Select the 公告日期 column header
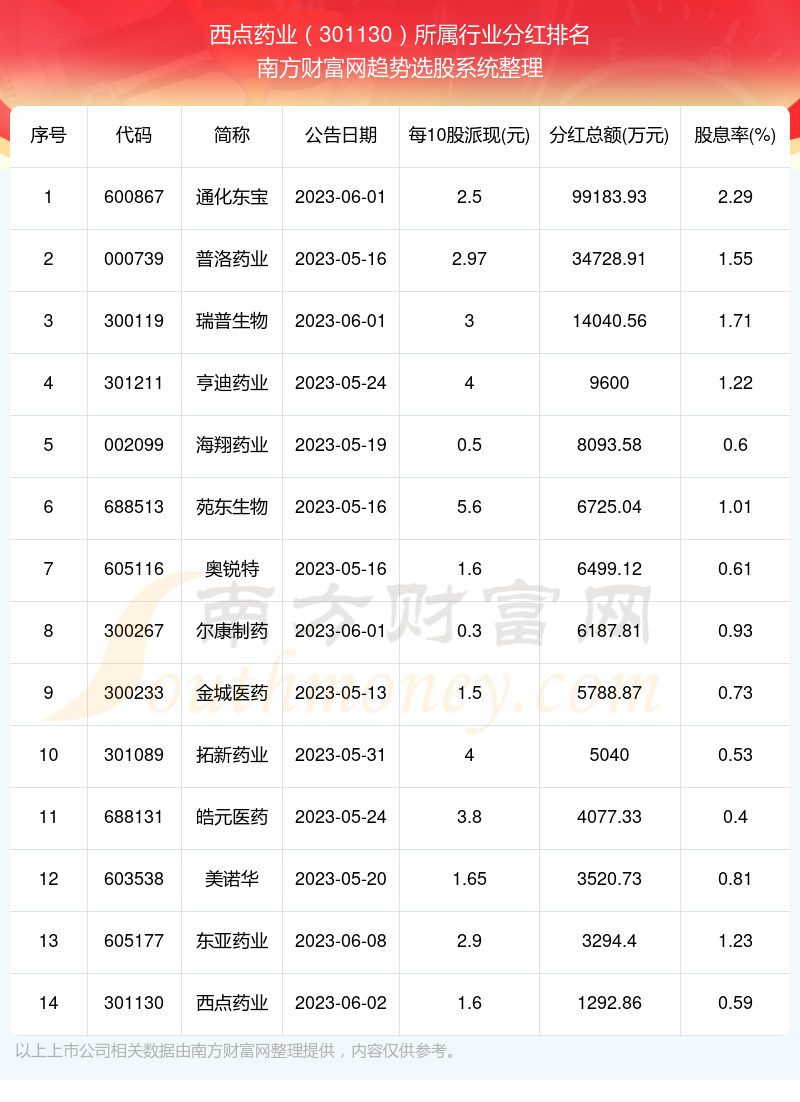Screen dimensions: 800x1102 point(341,136)
